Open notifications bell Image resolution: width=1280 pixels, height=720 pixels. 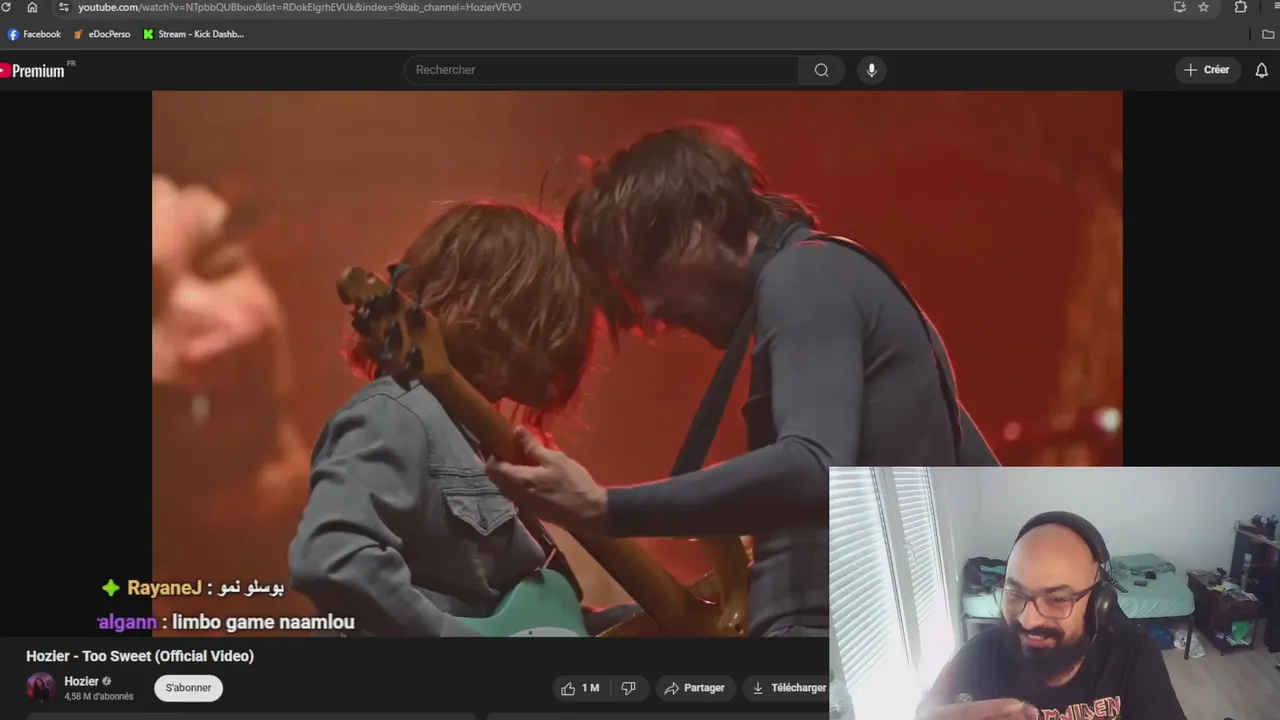coord(1262,70)
